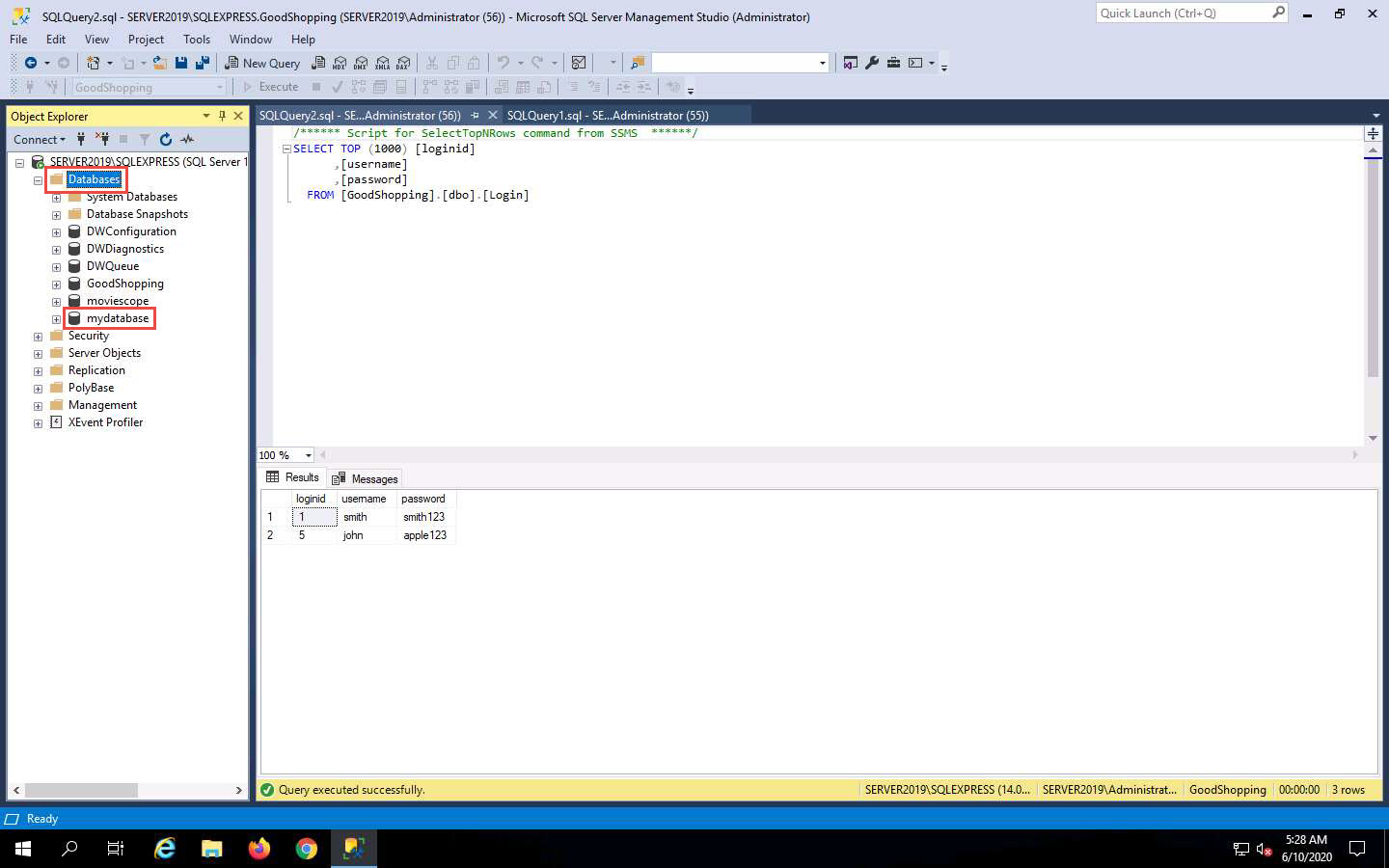
Task: Select the mydatabase tree item
Action: tap(118, 318)
